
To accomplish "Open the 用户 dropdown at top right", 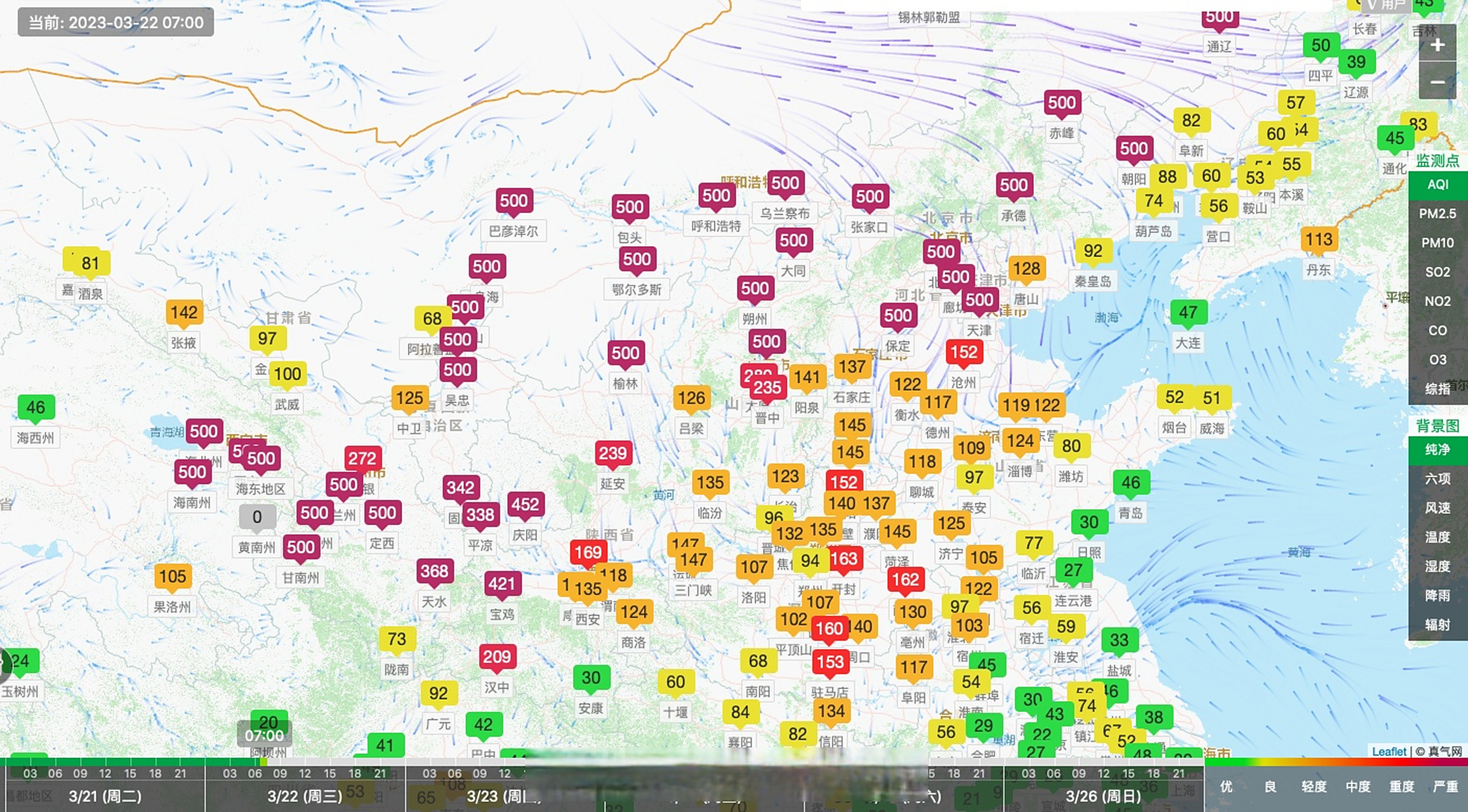I will click(1386, 5).
